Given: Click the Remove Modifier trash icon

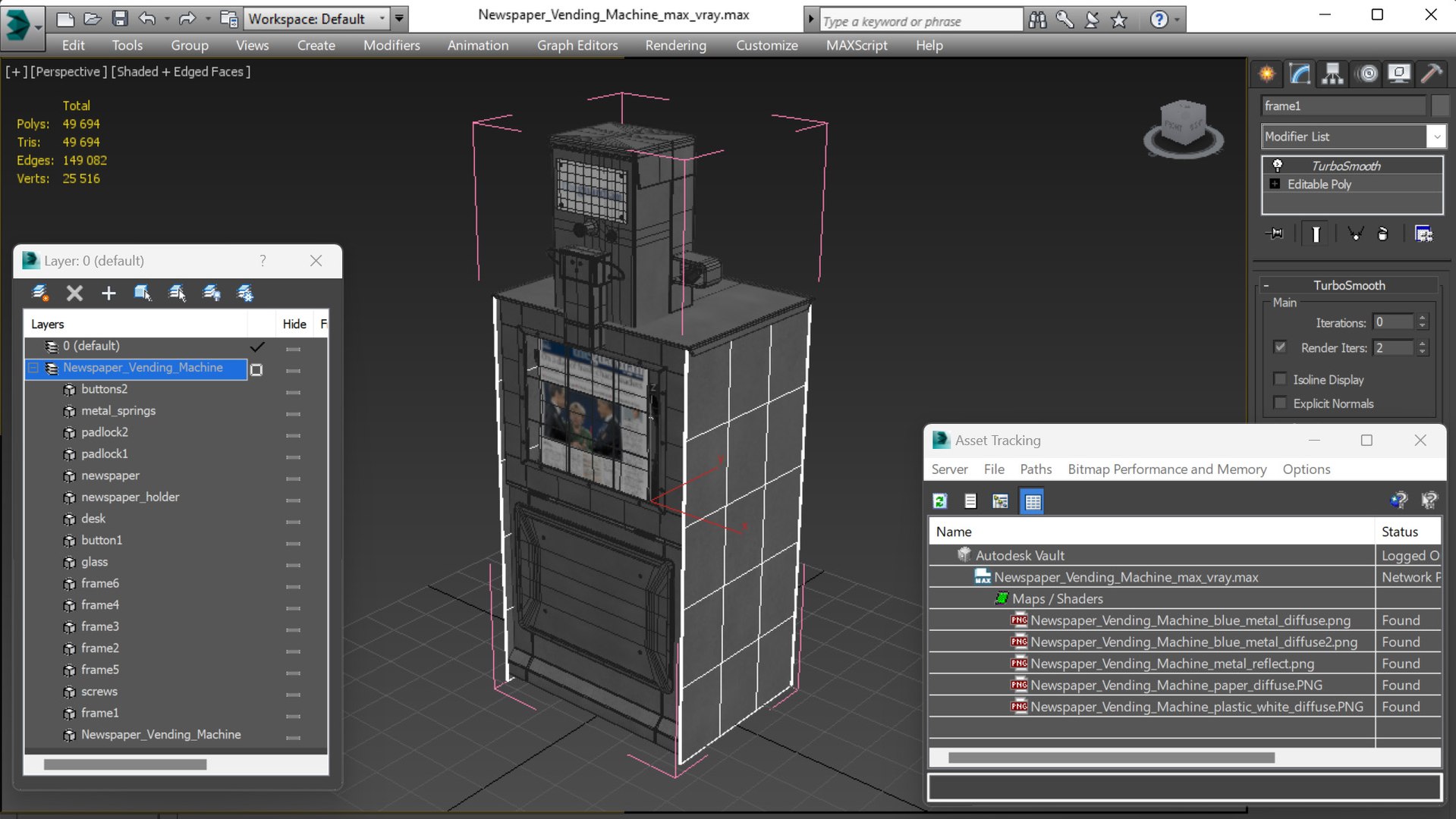Looking at the screenshot, I should pos(1383,234).
